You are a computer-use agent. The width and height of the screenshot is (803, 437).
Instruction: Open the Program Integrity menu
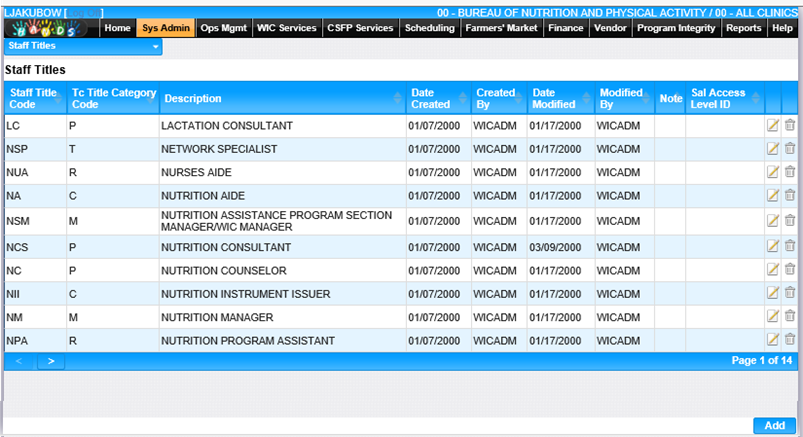(x=676, y=28)
